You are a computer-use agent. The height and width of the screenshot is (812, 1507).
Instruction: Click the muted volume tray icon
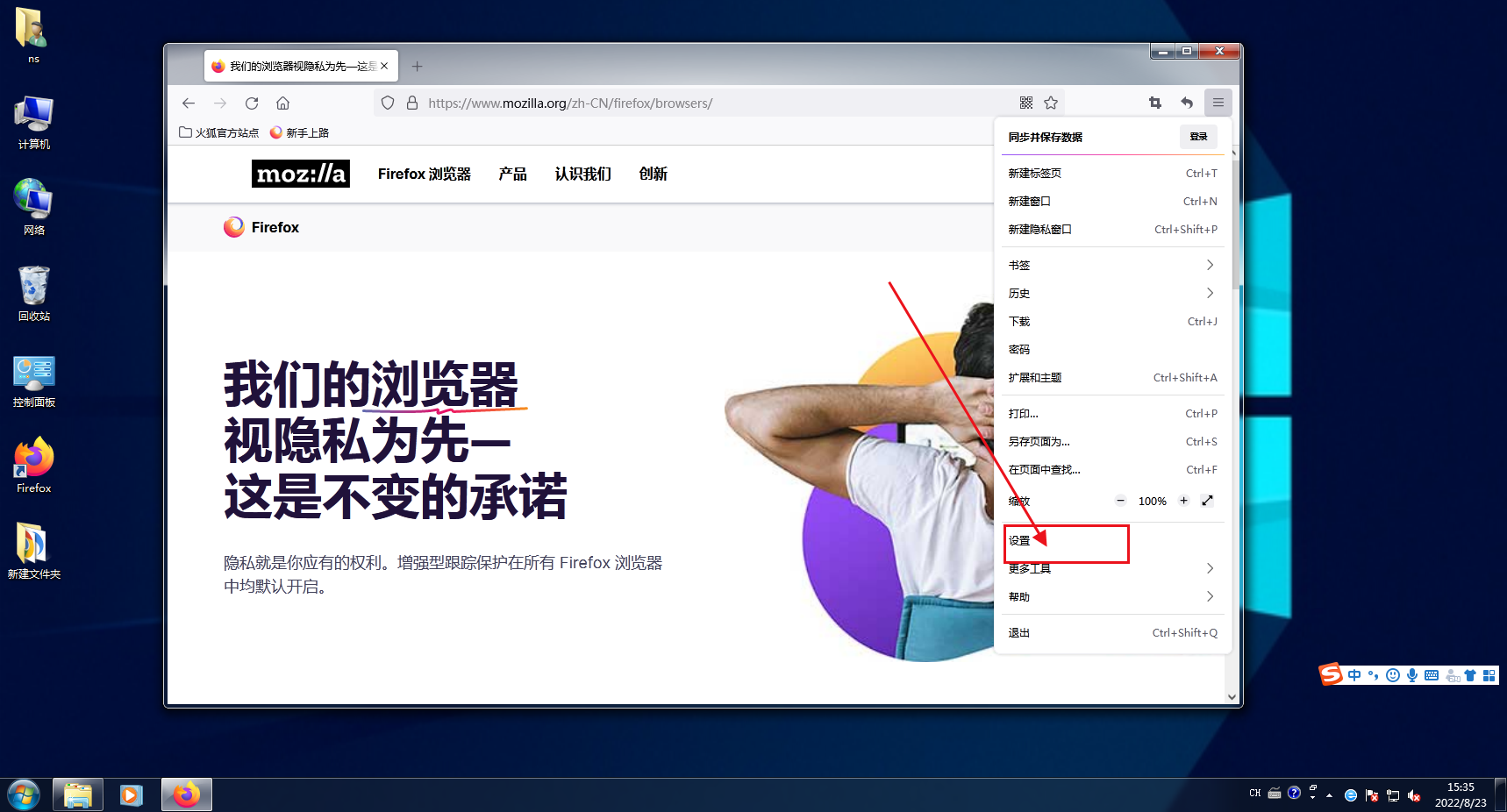point(1413,795)
